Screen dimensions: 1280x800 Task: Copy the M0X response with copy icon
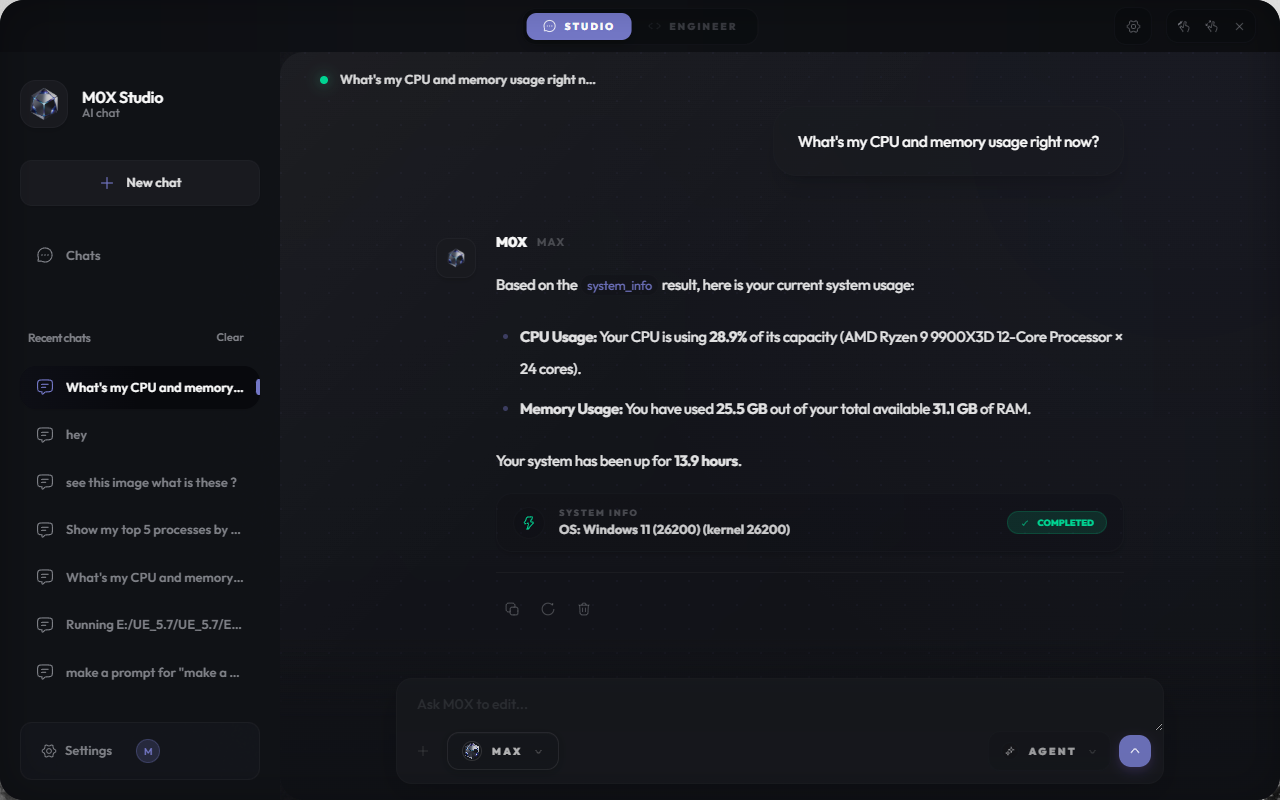pyautogui.click(x=512, y=609)
